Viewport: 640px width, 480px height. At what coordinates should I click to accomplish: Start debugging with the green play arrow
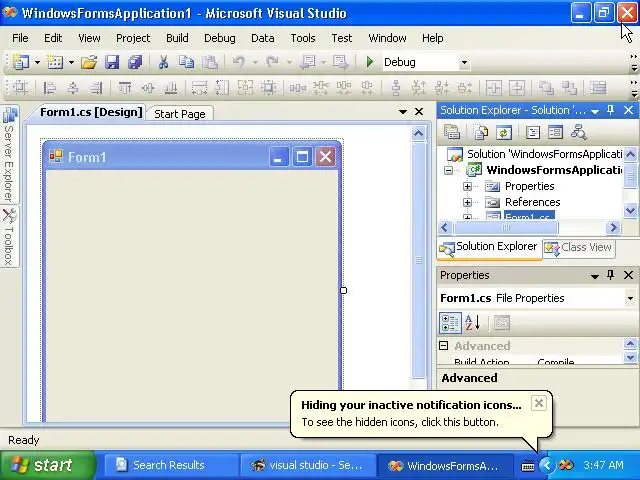point(370,62)
